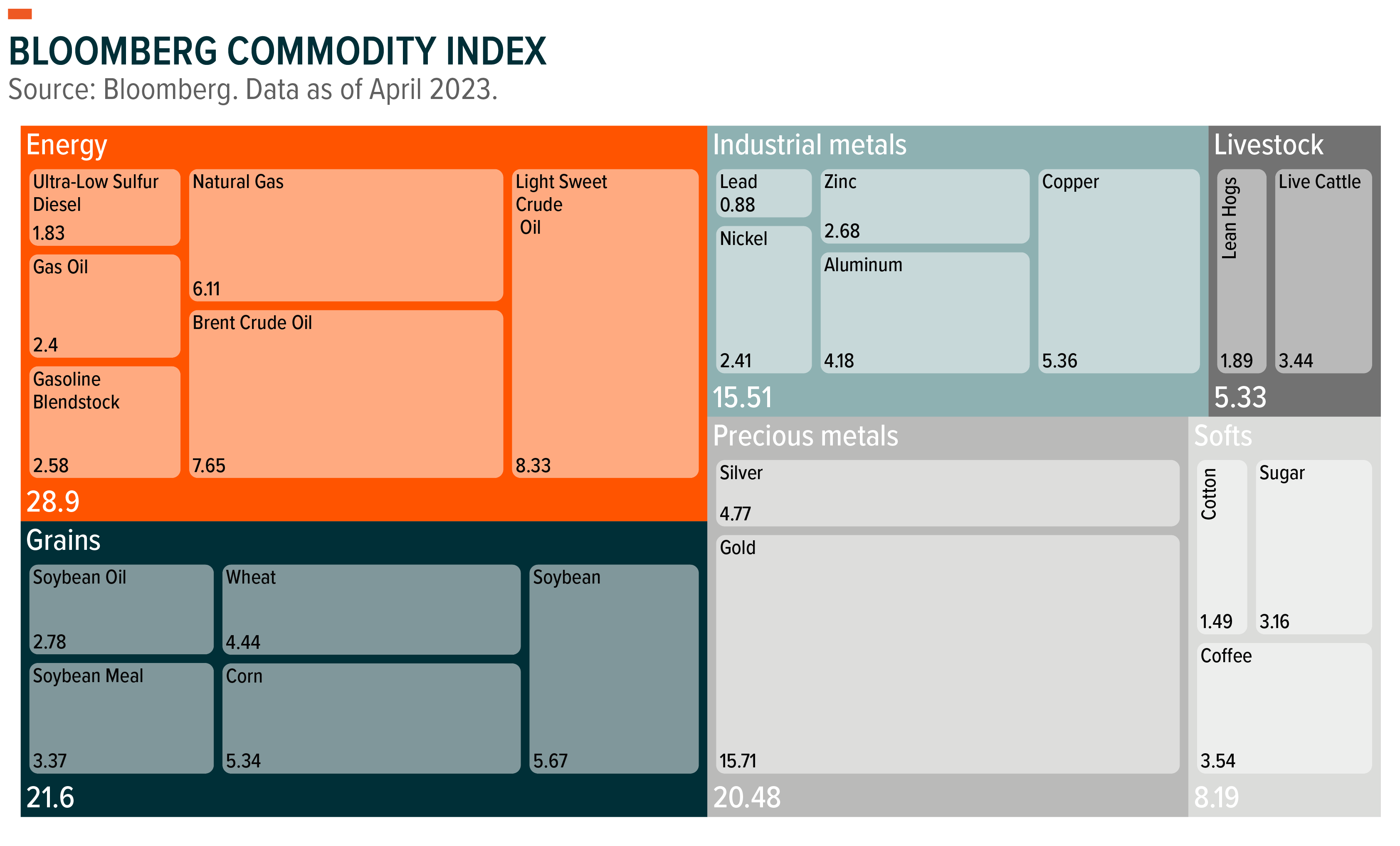Select the Nickel tile
Image resolution: width=1400 pixels, height=846 pixels.
click(x=764, y=299)
